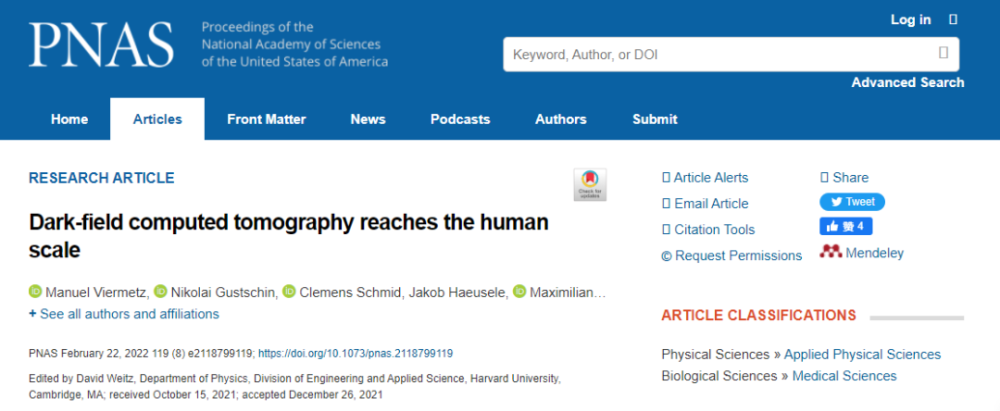Open the Front Matter menu

coord(267,119)
